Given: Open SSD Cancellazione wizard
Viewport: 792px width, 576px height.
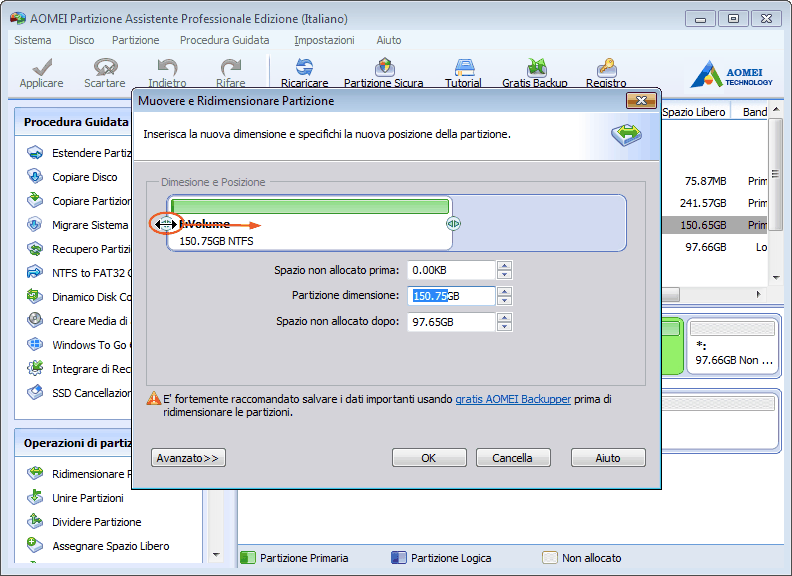Looking at the screenshot, I should click(x=35, y=393).
